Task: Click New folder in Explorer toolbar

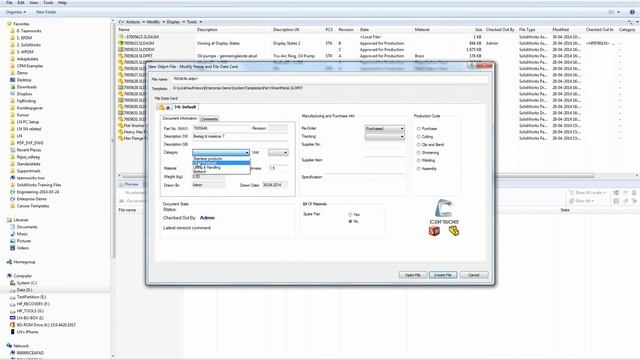Action: pos(46,12)
